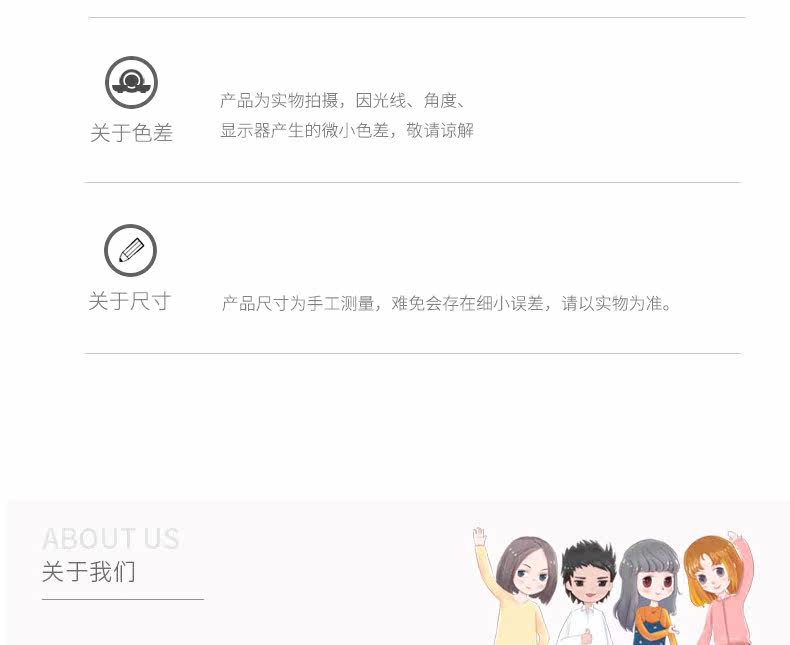The image size is (790, 645).
Task: Click the yellow-sweater girl's raised waving hand
Action: point(480,536)
